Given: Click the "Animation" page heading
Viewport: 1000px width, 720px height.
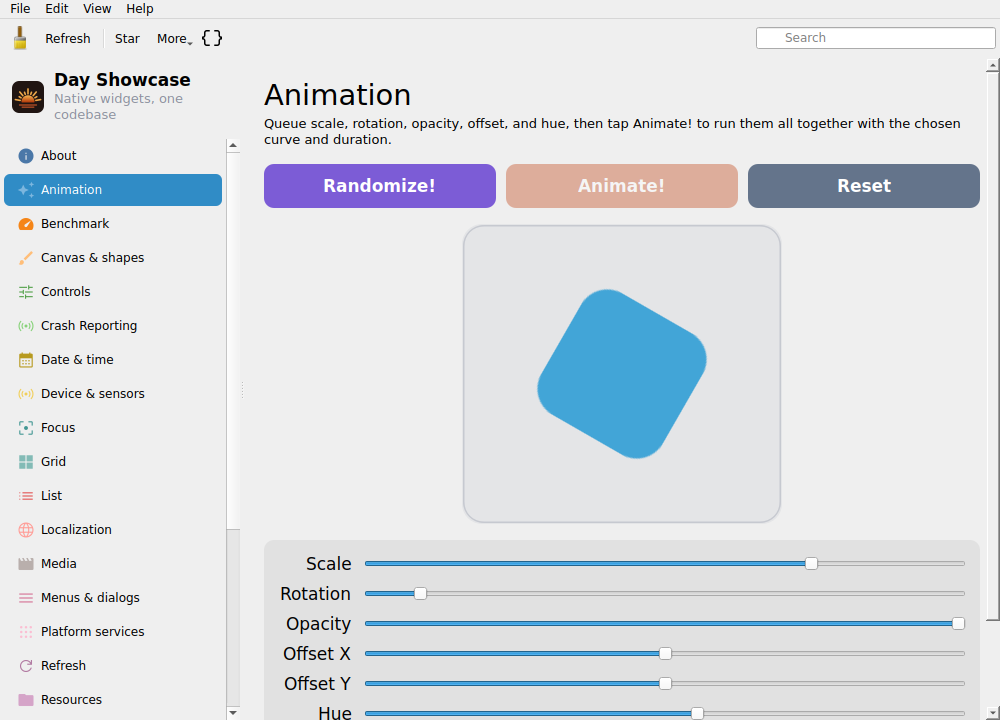Looking at the screenshot, I should point(337,95).
